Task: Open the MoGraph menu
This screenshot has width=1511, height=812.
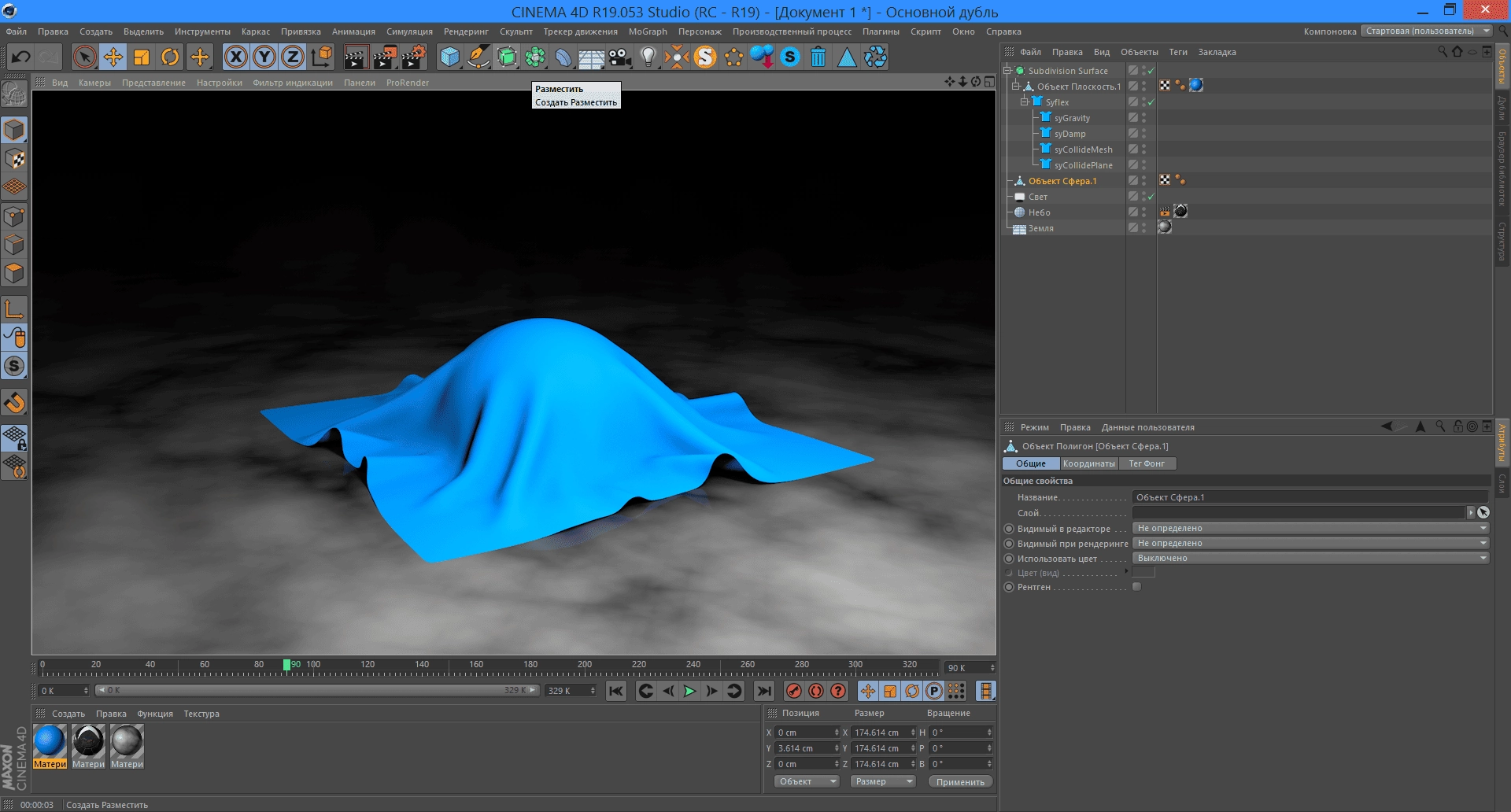Action: pos(648,31)
